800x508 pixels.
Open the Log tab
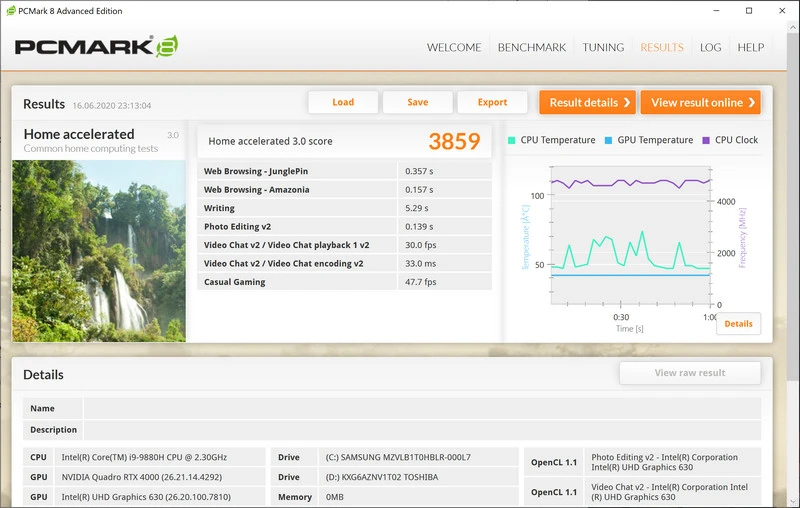(710, 47)
